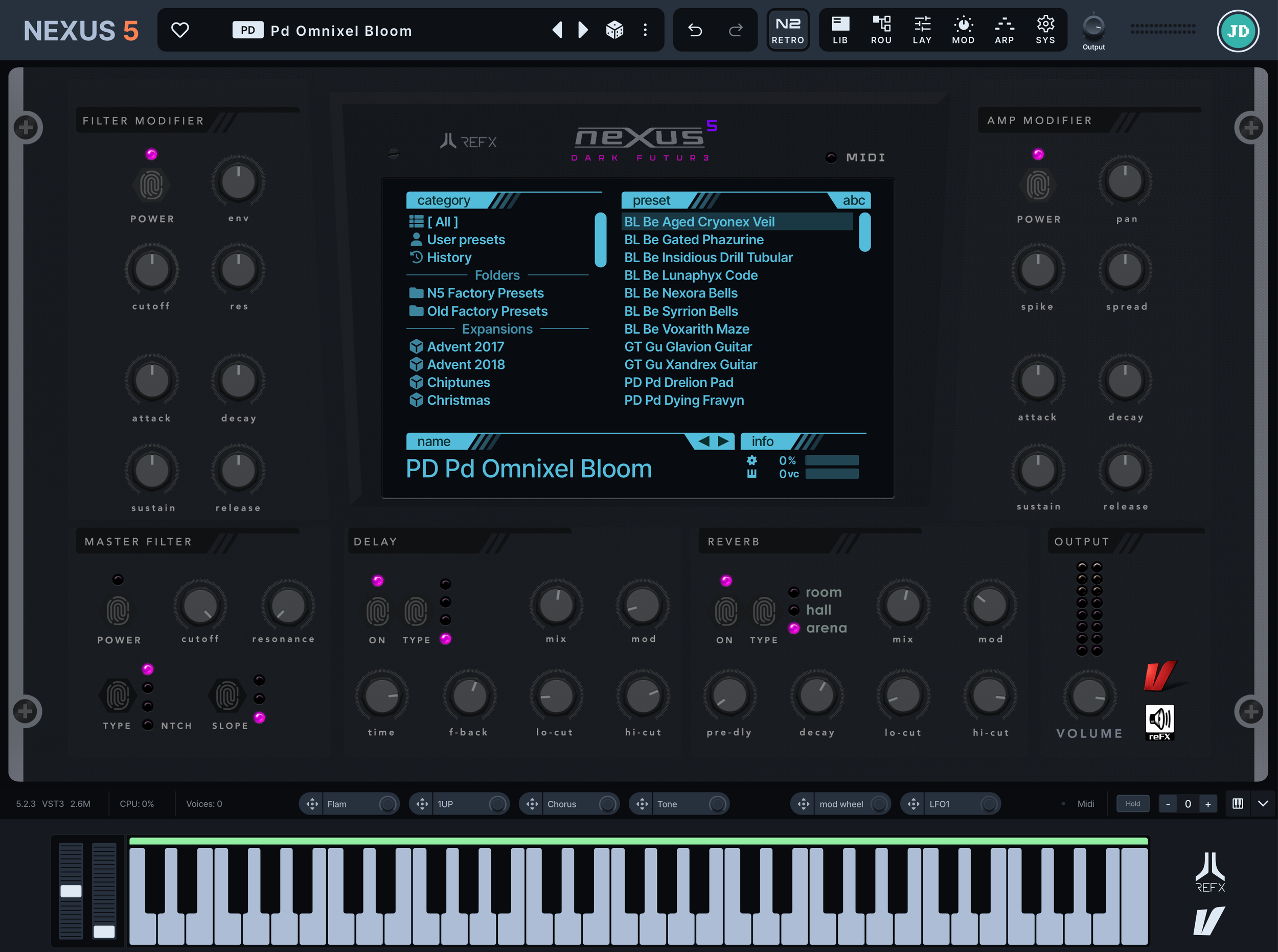Enable the Master Filter power button
Viewport: 1278px width, 952px height.
click(x=118, y=611)
